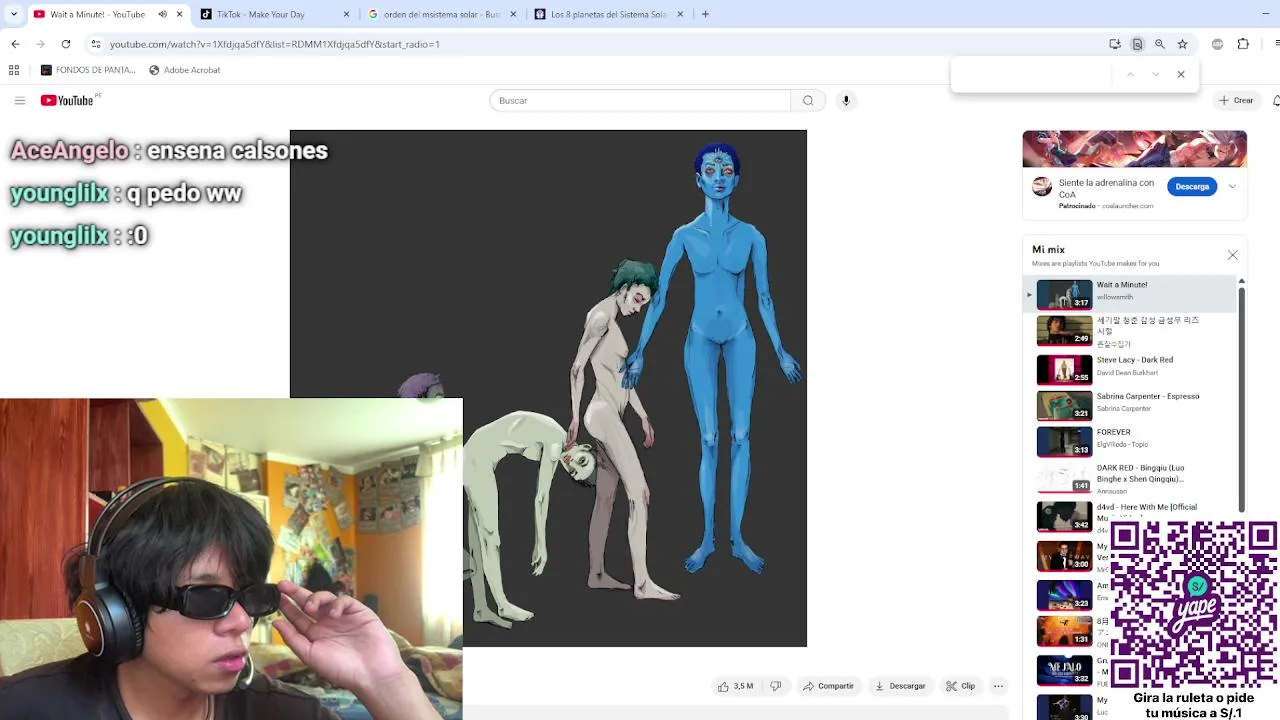The height and width of the screenshot is (720, 1280).
Task: Like the video with thumbs up
Action: (723, 686)
